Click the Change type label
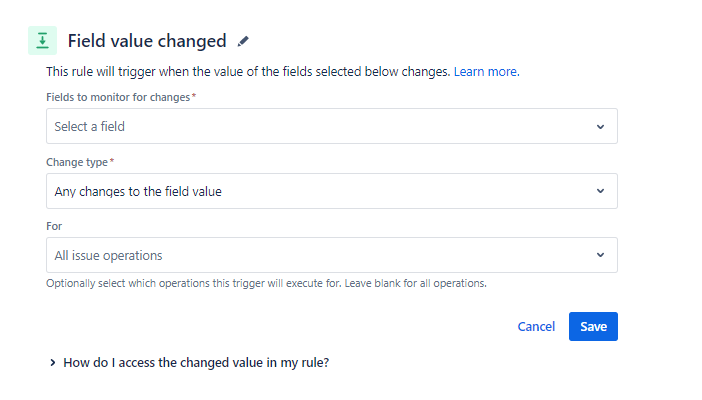This screenshot has height=400, width=702. (x=78, y=161)
